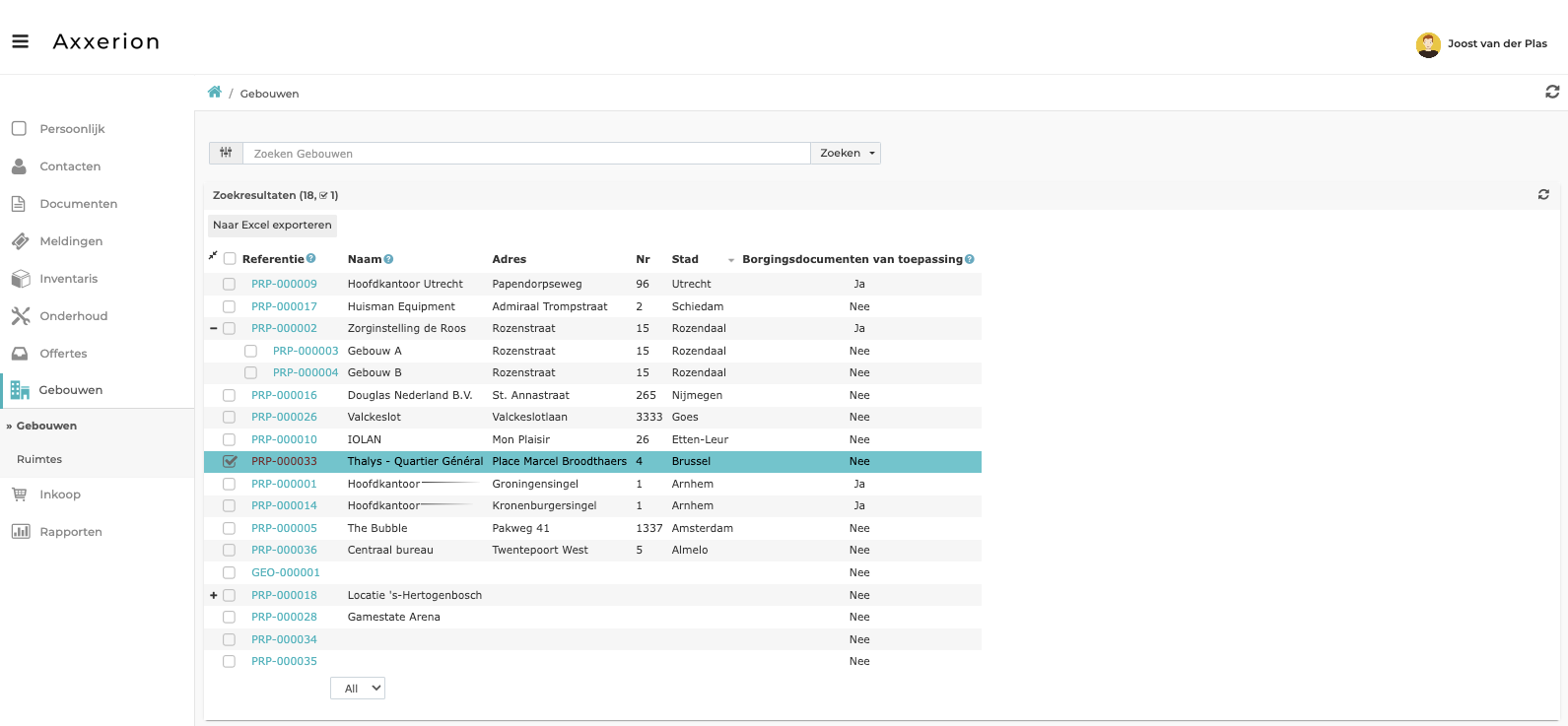The width and height of the screenshot is (1568, 726).
Task: Open the All page-size dropdown
Action: coord(358,689)
